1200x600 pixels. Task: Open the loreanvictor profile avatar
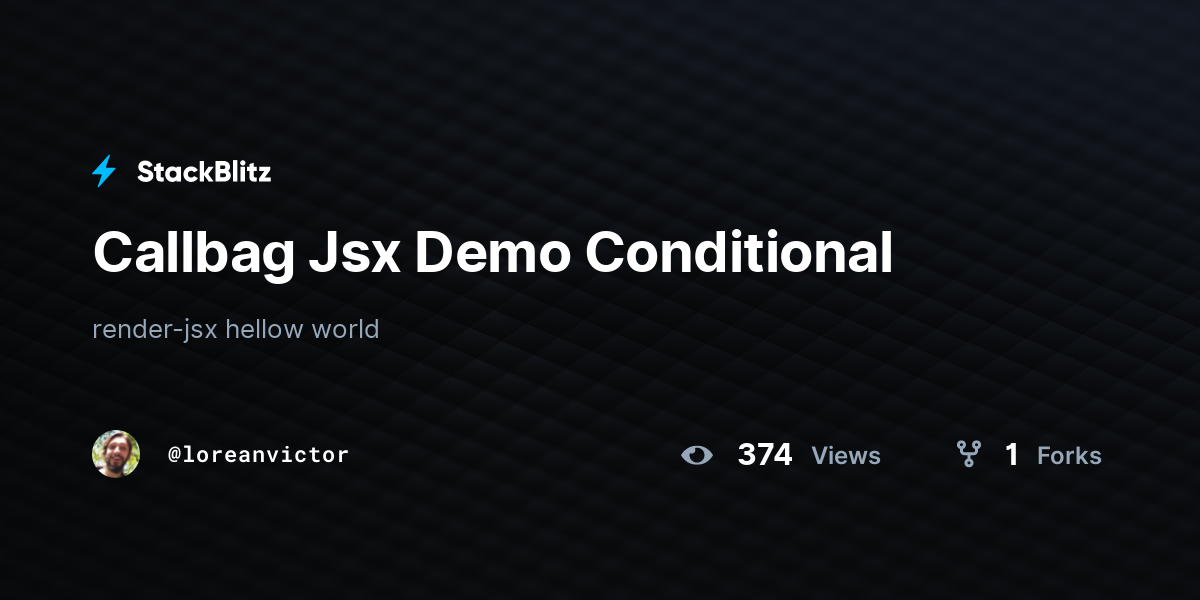pyautogui.click(x=116, y=454)
